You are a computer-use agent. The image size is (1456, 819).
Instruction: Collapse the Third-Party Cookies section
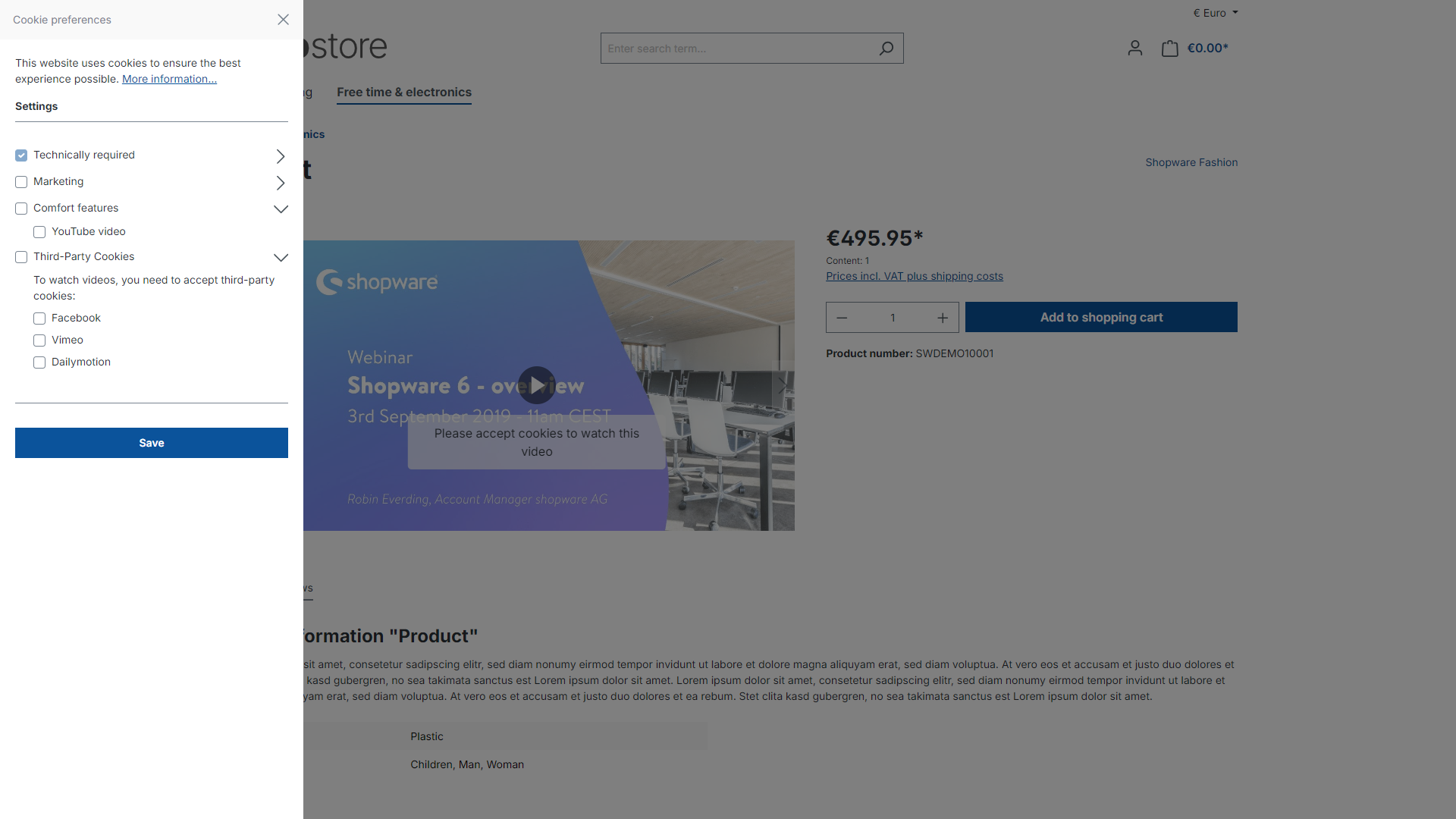[x=281, y=258]
